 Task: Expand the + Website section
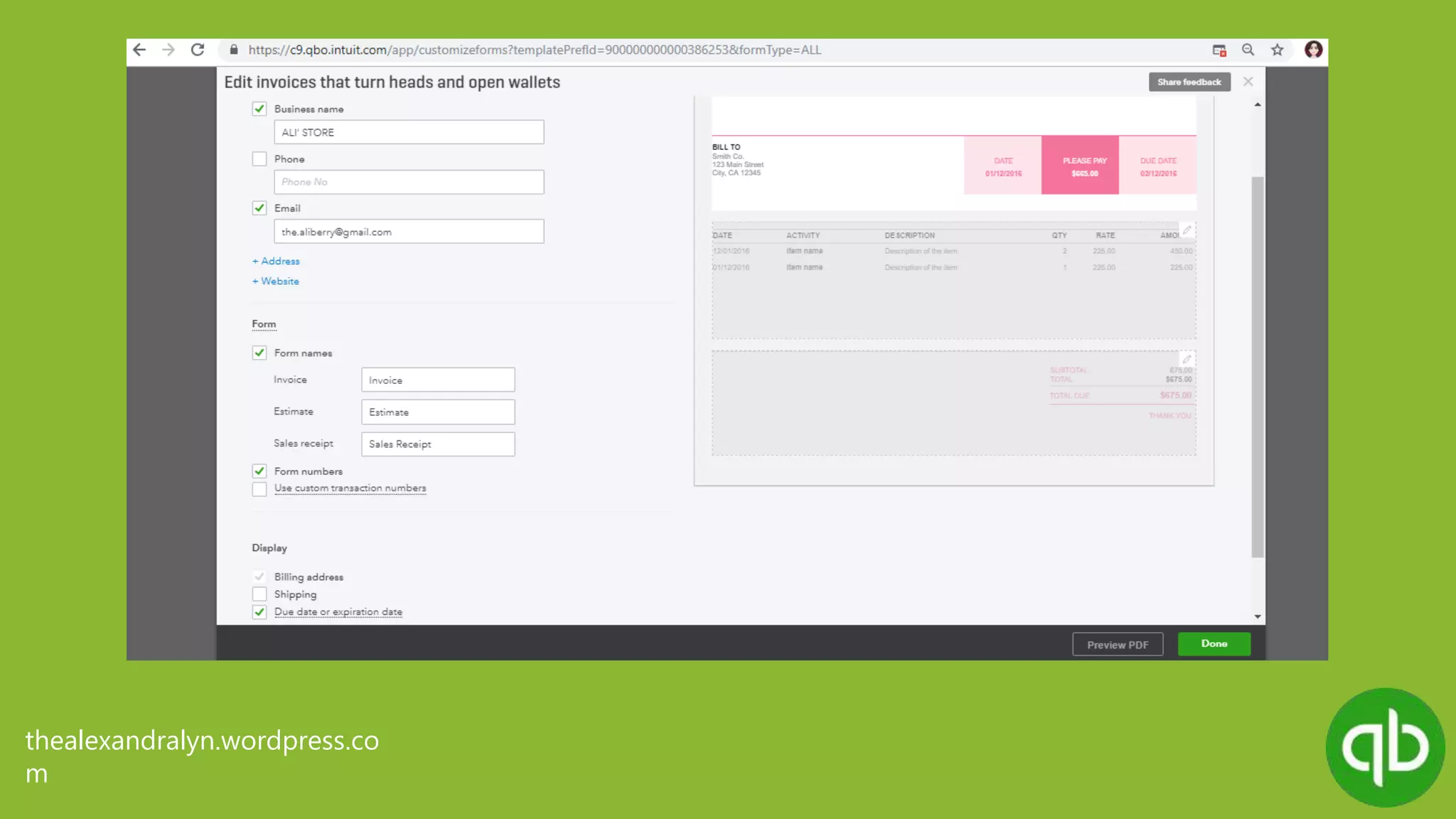[276, 282]
